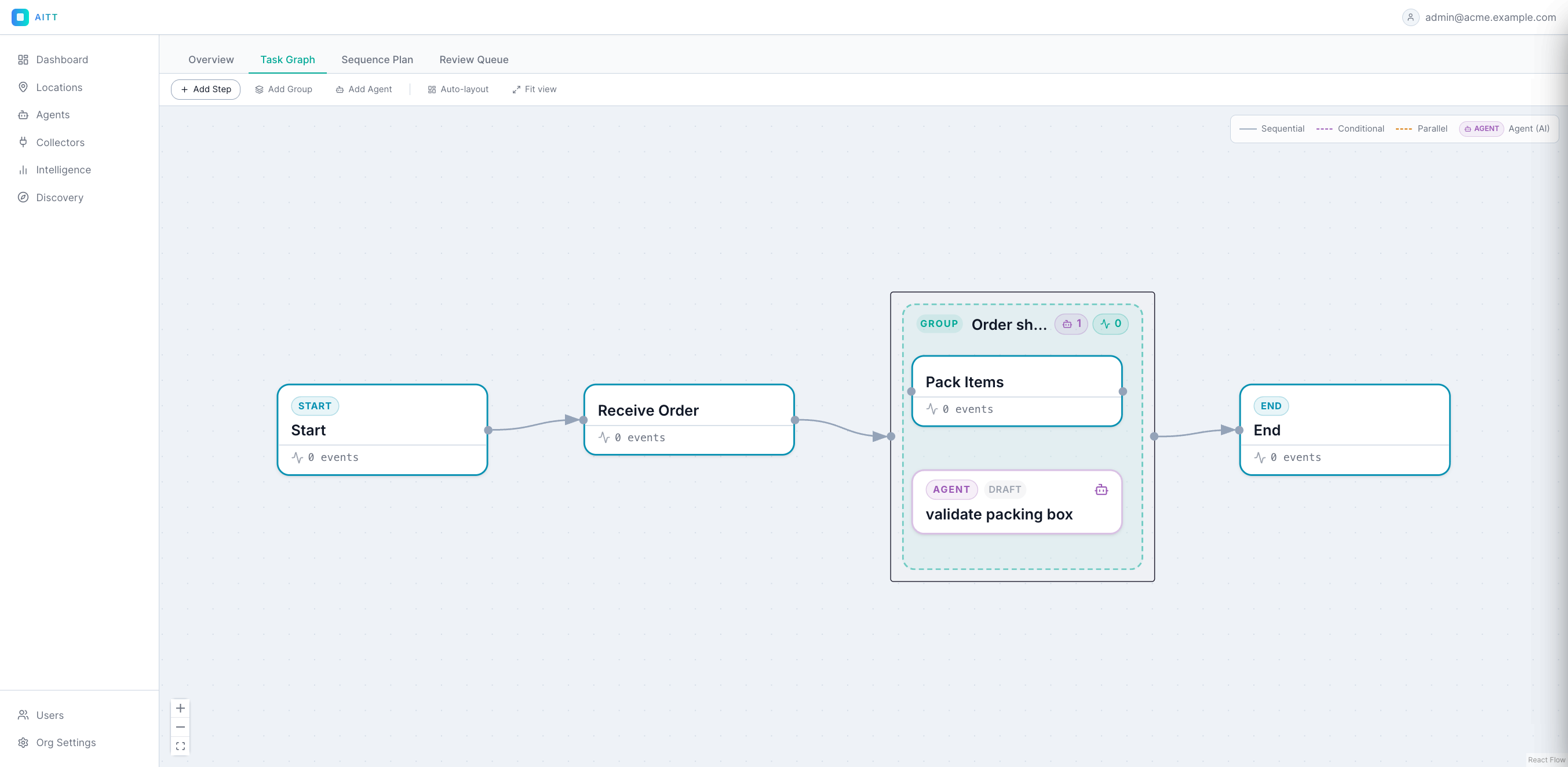Click admin@acme.example.com account label

tap(1490, 17)
